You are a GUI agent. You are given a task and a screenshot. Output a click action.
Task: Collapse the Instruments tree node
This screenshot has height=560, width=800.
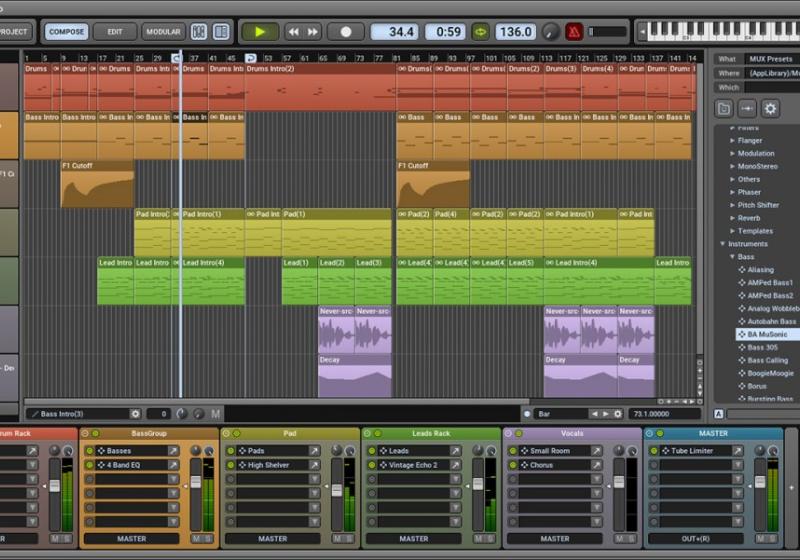[723, 244]
